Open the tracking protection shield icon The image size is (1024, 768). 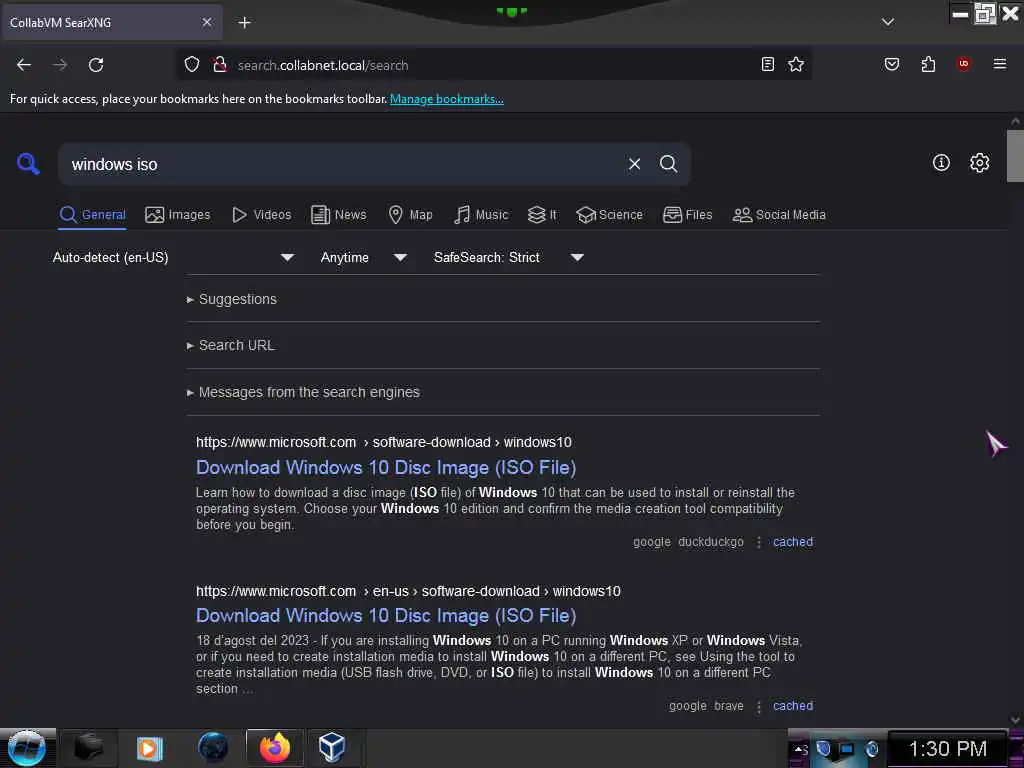pyautogui.click(x=191, y=65)
